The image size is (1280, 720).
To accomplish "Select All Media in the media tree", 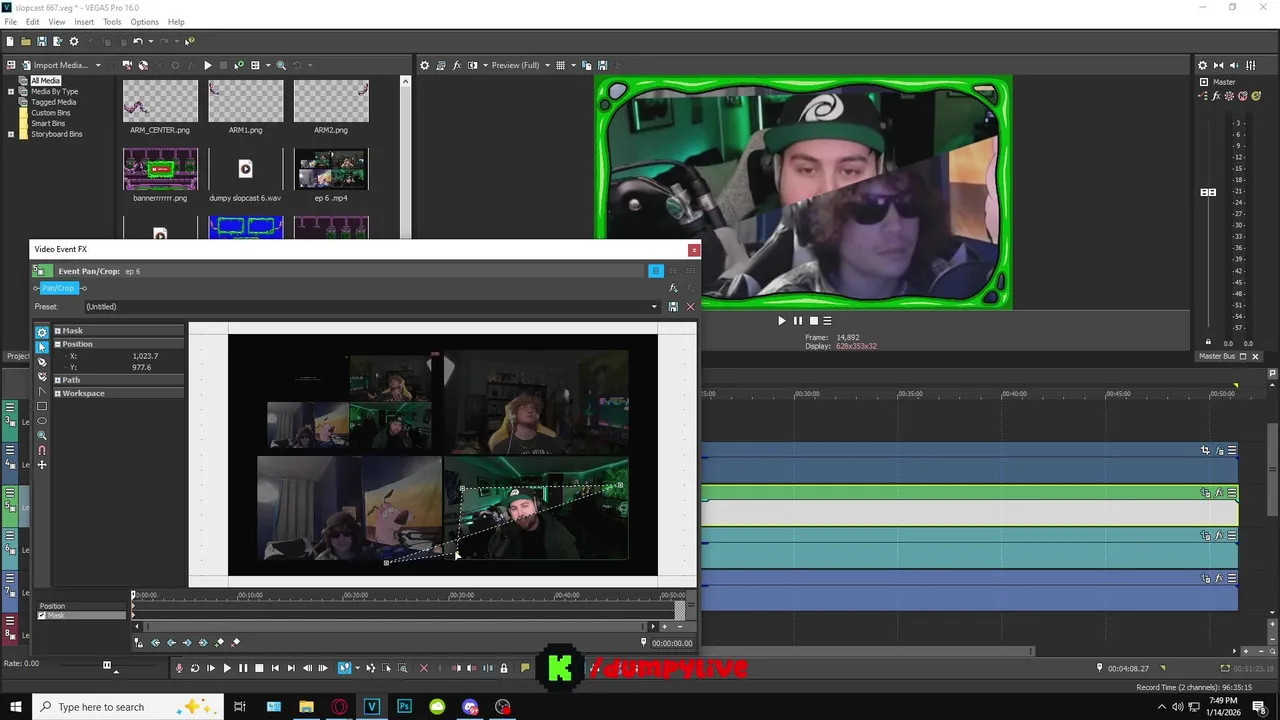I will click(x=45, y=80).
